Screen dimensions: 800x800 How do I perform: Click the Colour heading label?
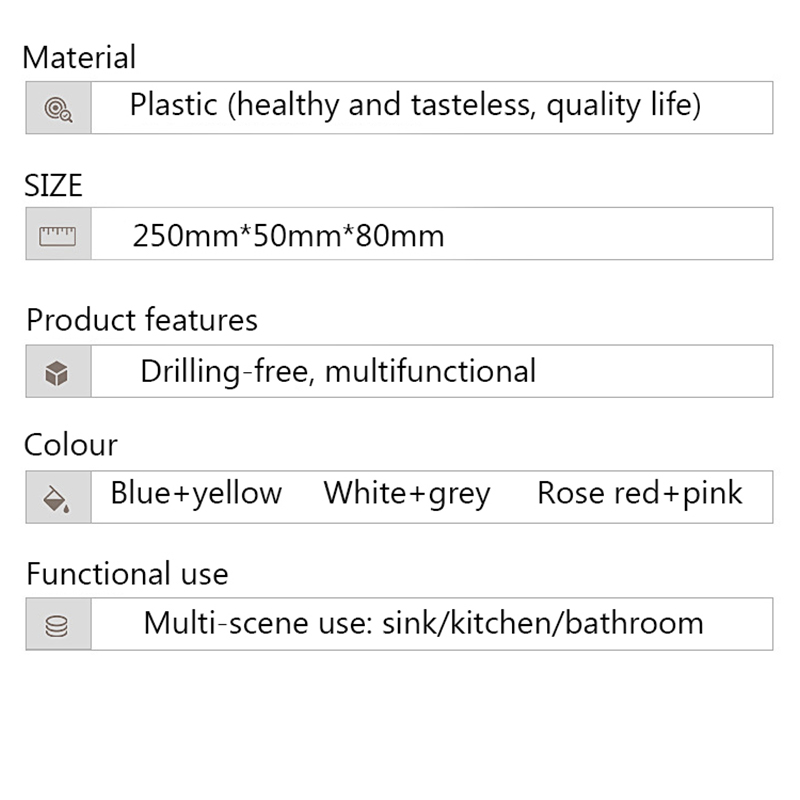click(71, 444)
